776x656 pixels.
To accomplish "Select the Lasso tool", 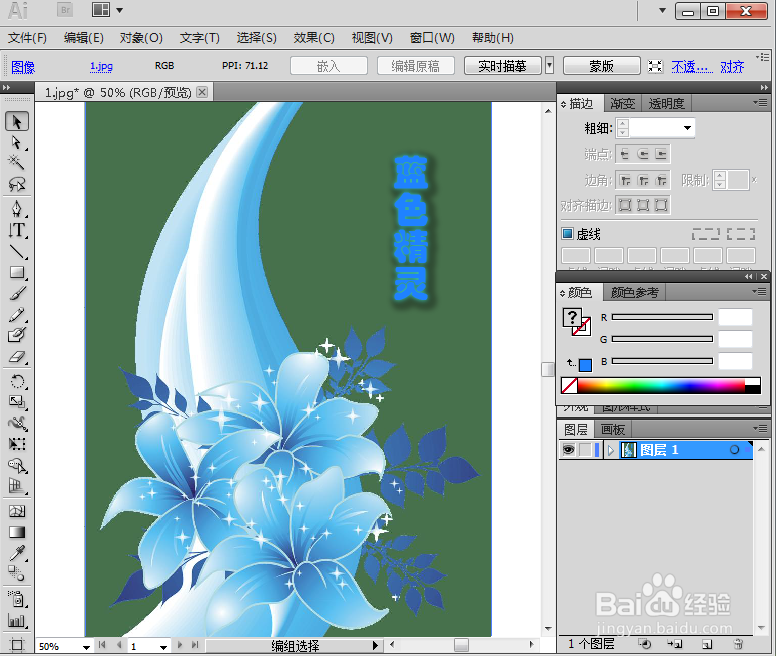I will [17, 184].
